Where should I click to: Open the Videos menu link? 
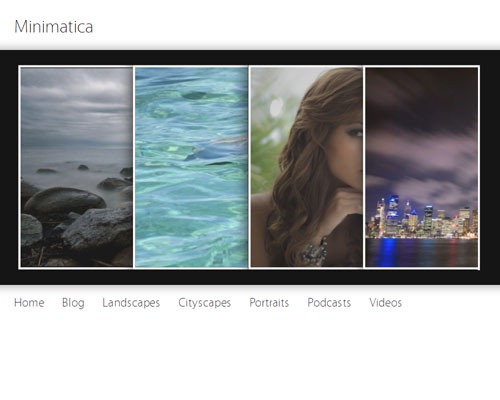[x=385, y=303]
